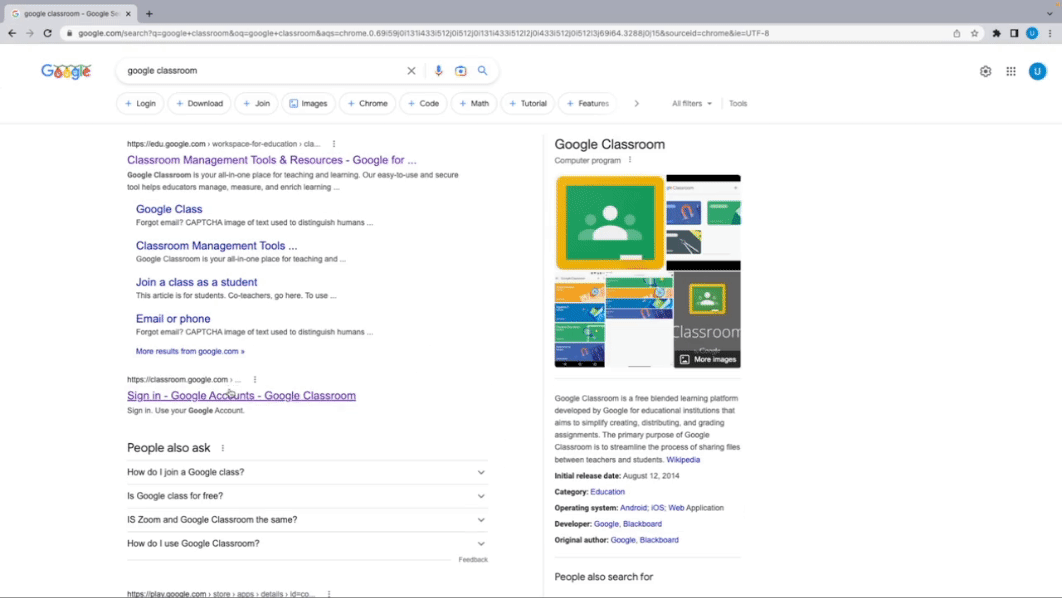
Task: Expand Is Google class for free?
Action: click(x=307, y=496)
